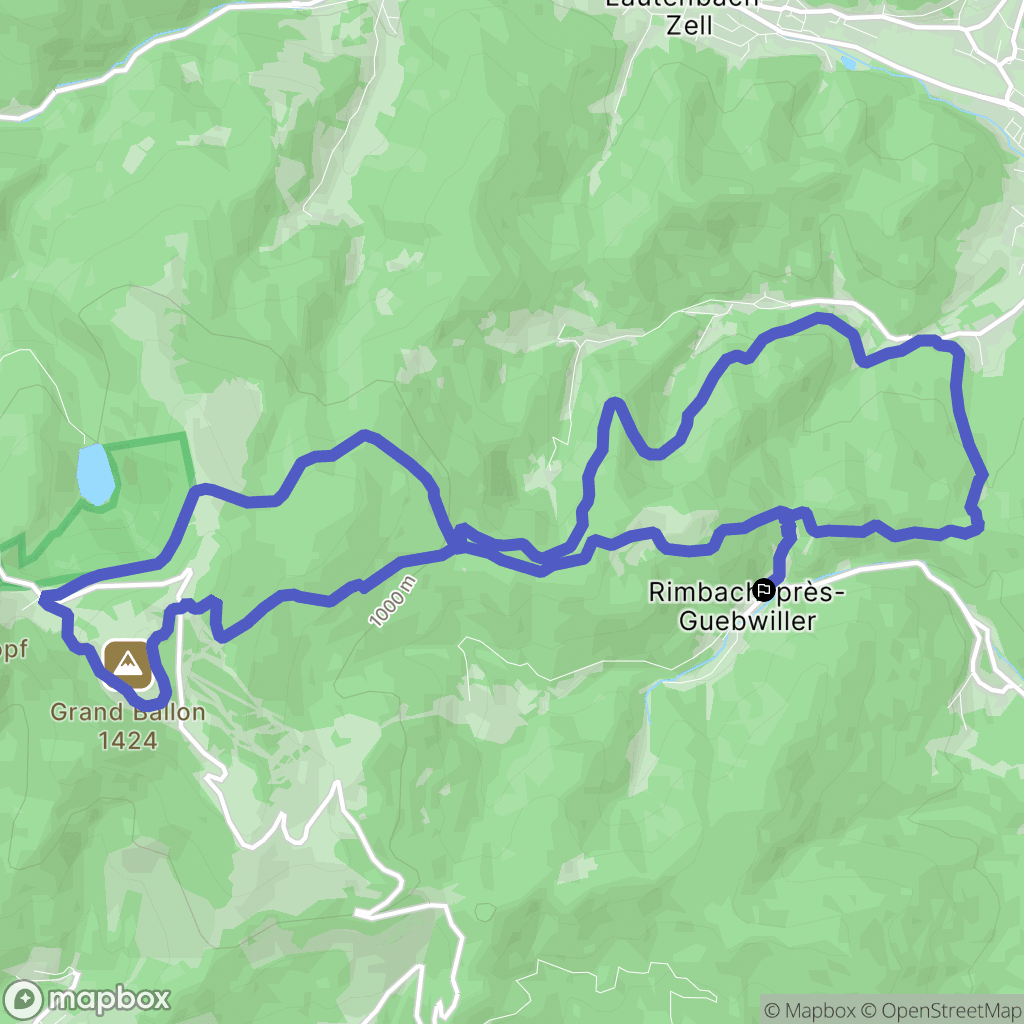The height and width of the screenshot is (1024, 1024).
Task: Click the small blue pond near Lautenbach Zell
Action: pos(848,63)
